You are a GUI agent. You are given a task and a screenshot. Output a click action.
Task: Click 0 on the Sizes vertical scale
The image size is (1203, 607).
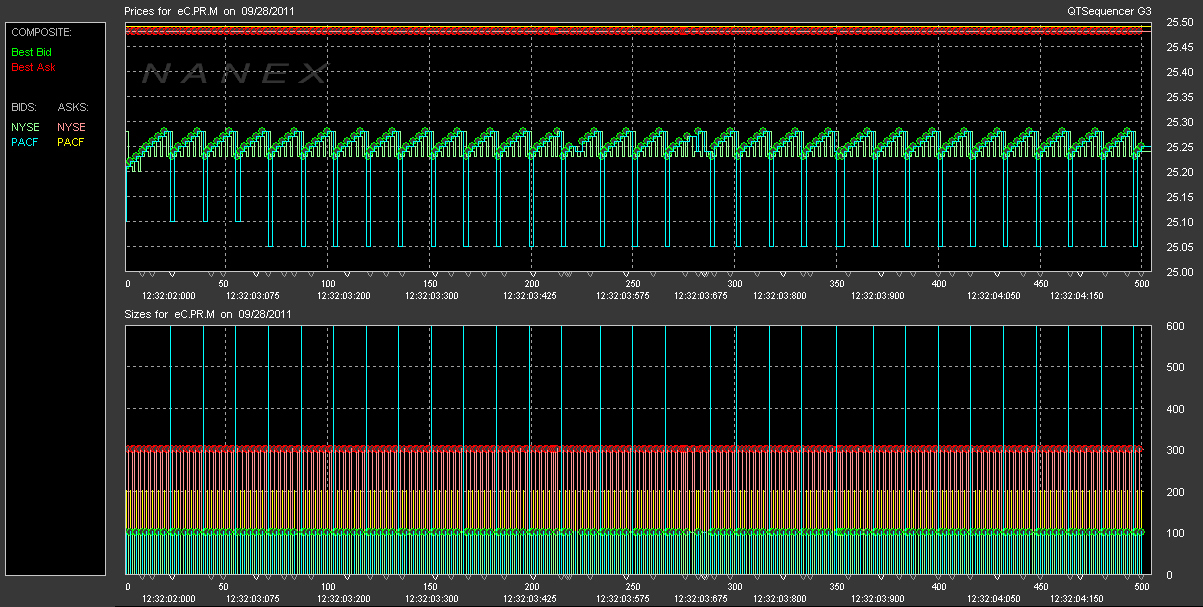(x=1169, y=576)
